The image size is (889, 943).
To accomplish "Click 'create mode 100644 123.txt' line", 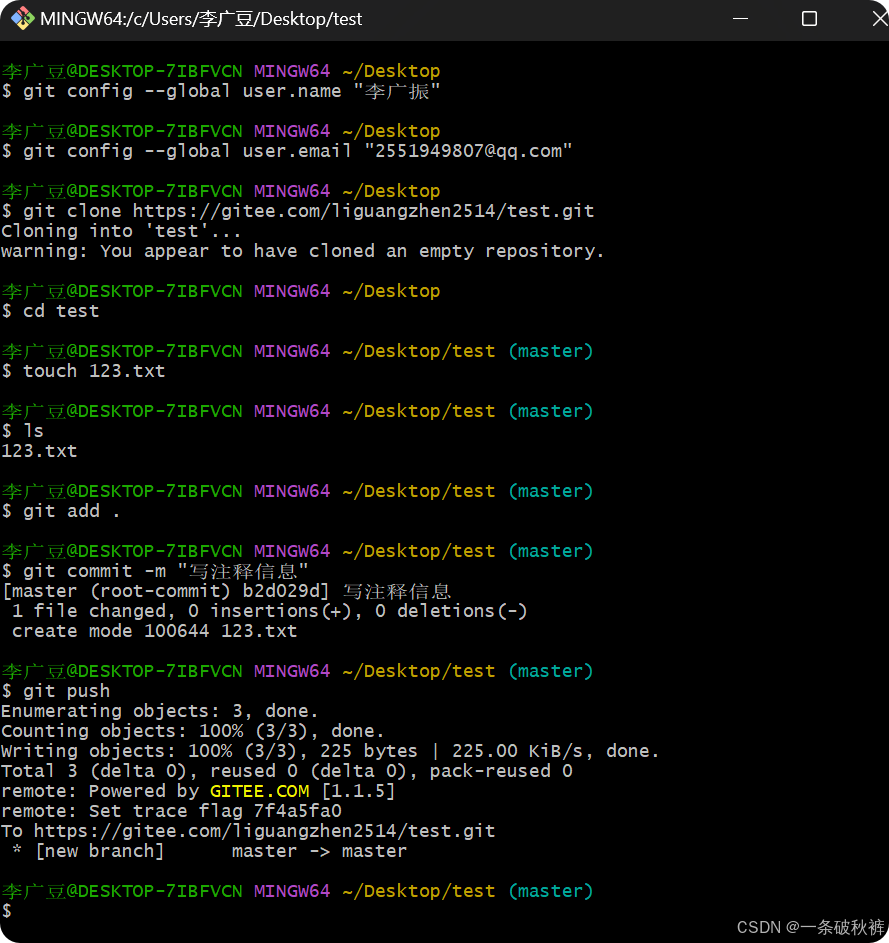I will click(x=155, y=631).
